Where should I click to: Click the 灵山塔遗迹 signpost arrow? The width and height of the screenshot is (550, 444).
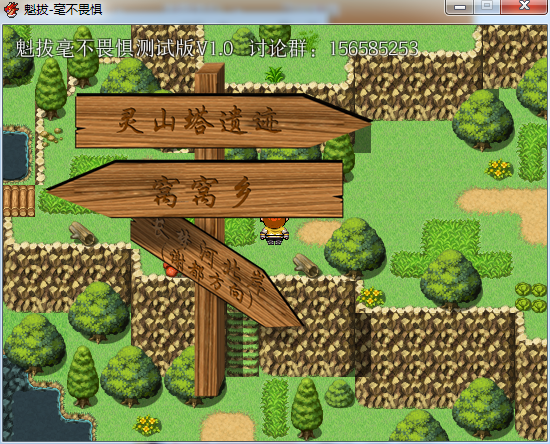point(223,121)
